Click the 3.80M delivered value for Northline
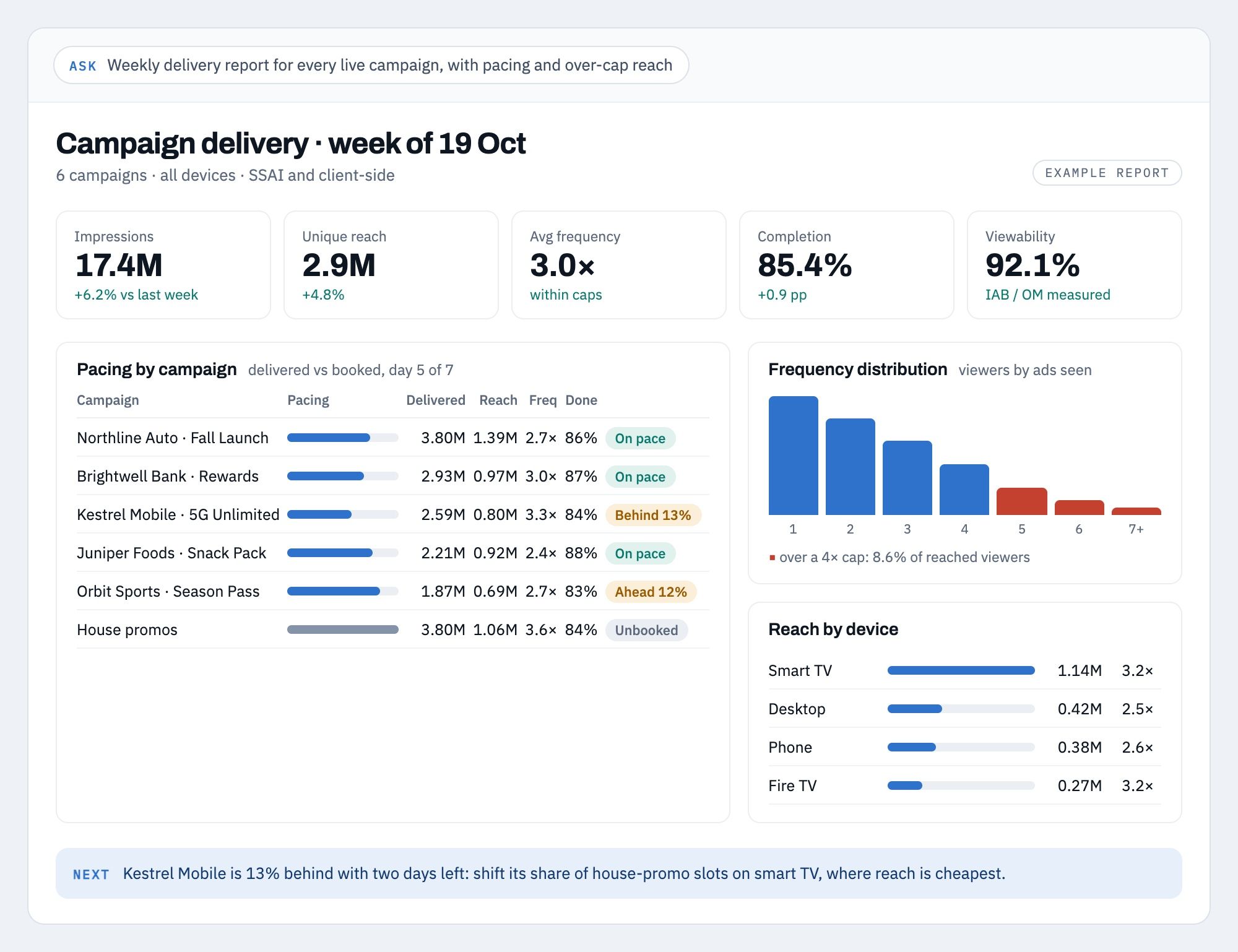 tap(443, 438)
